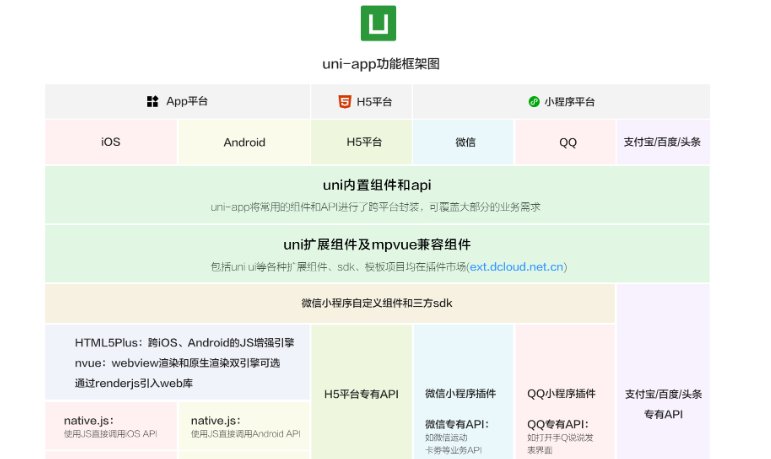Click native.js label in the Android cell

(x=216, y=421)
